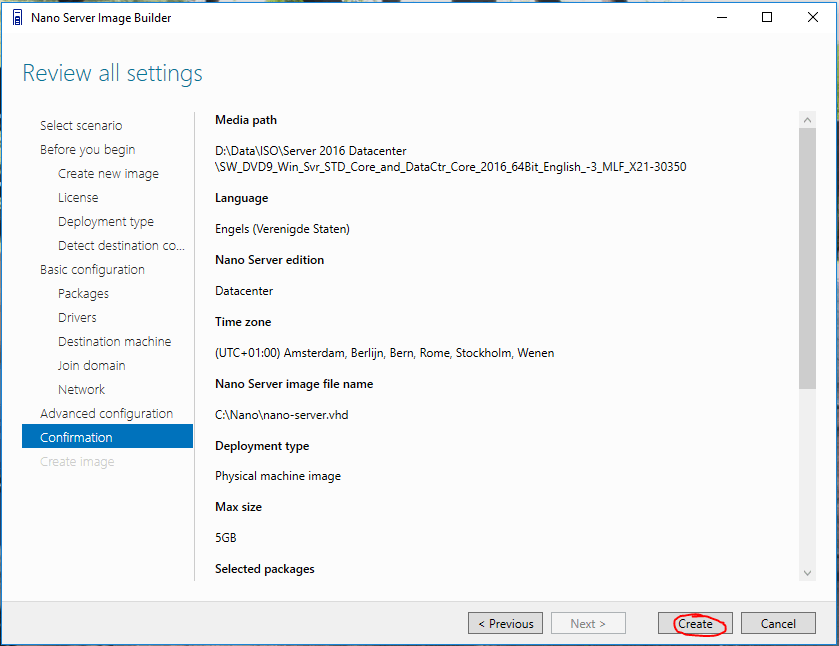
Task: Click the Deployment type heading in summary
Action: pos(262,446)
